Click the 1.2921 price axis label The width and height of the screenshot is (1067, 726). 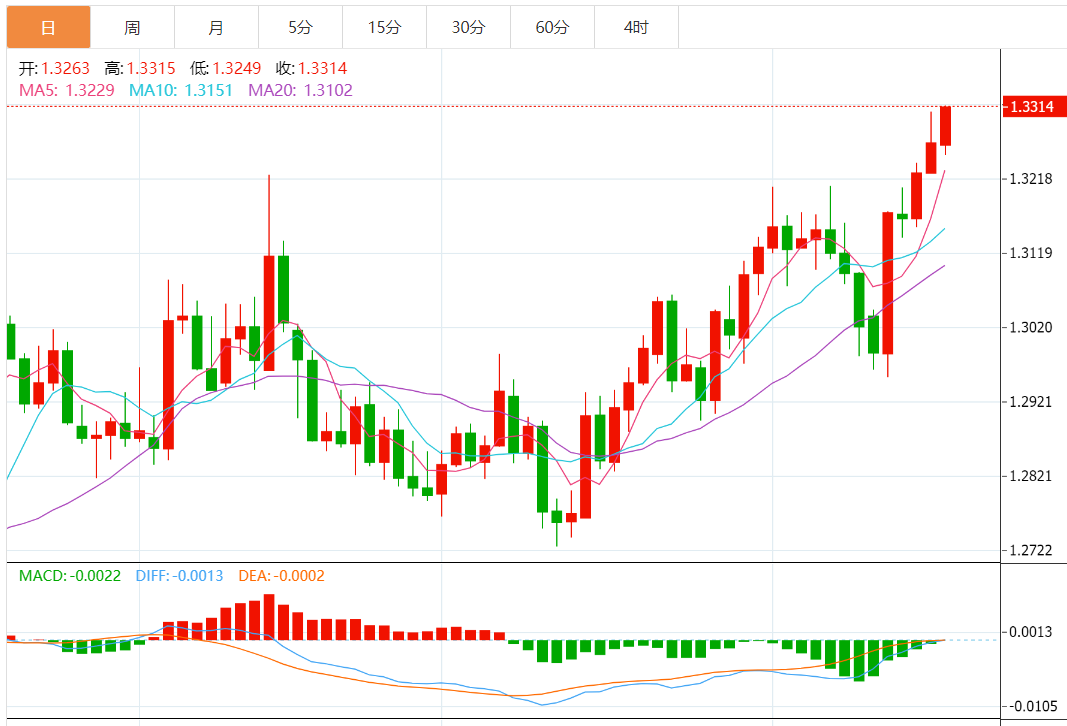1031,401
